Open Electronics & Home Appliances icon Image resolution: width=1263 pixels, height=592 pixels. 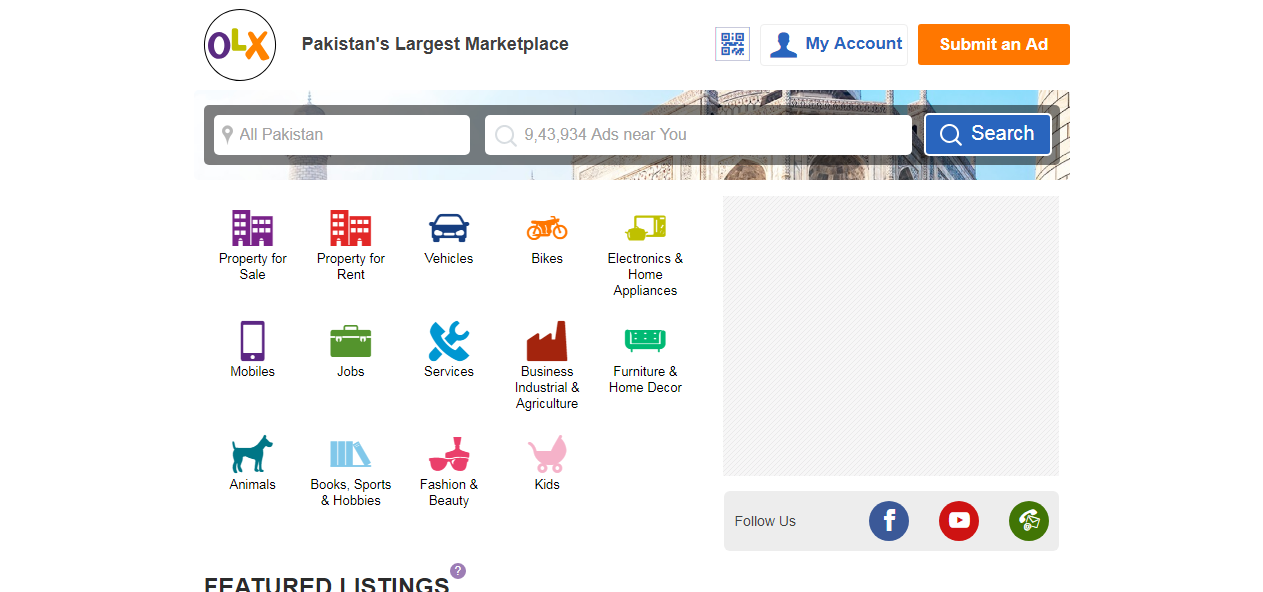[x=645, y=228]
